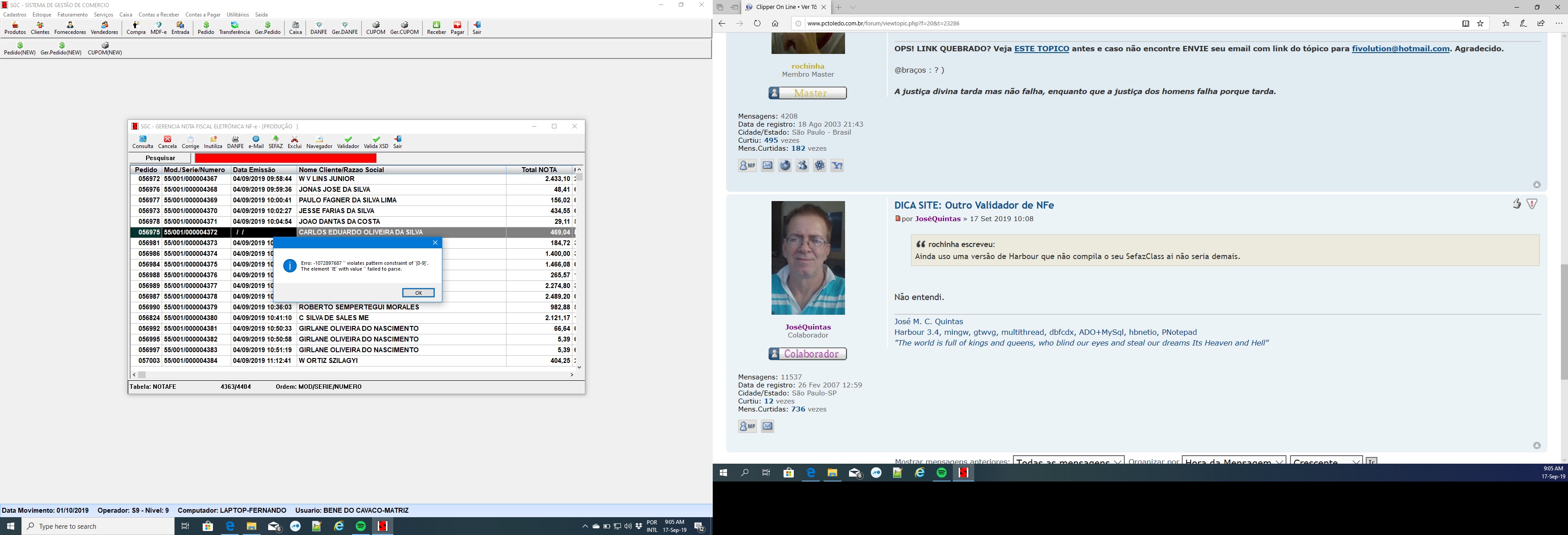Open Pedido(NEW) from the second toolbar
Image resolution: width=1568 pixels, height=535 pixels.
click(x=20, y=49)
